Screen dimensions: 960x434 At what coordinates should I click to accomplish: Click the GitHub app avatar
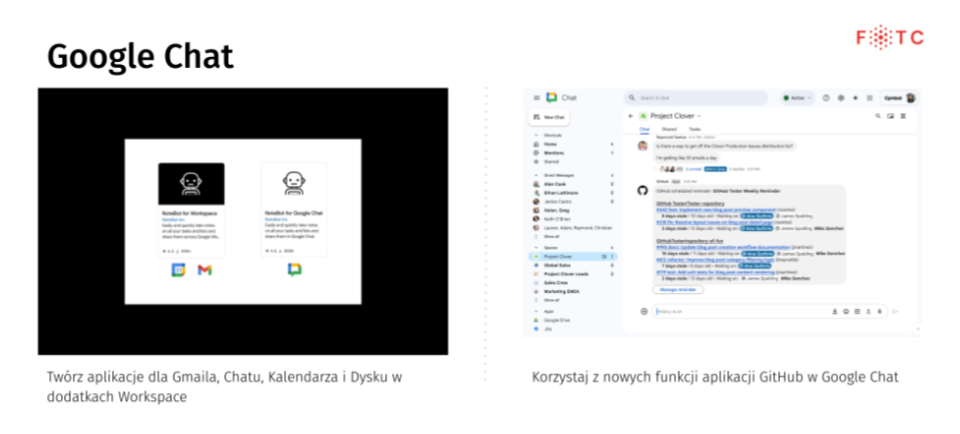click(642, 190)
